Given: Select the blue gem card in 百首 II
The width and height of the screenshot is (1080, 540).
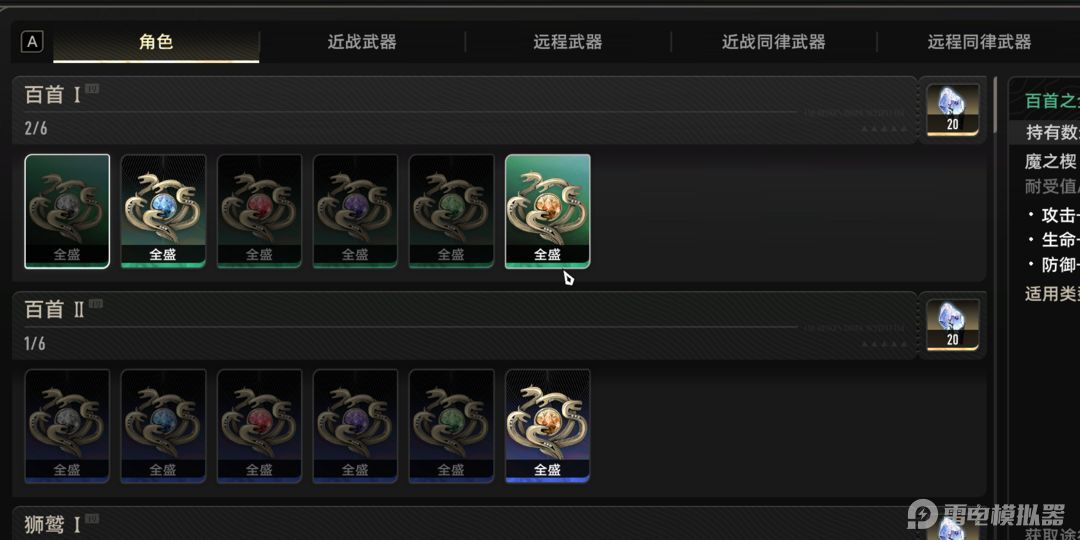Looking at the screenshot, I should point(163,426).
